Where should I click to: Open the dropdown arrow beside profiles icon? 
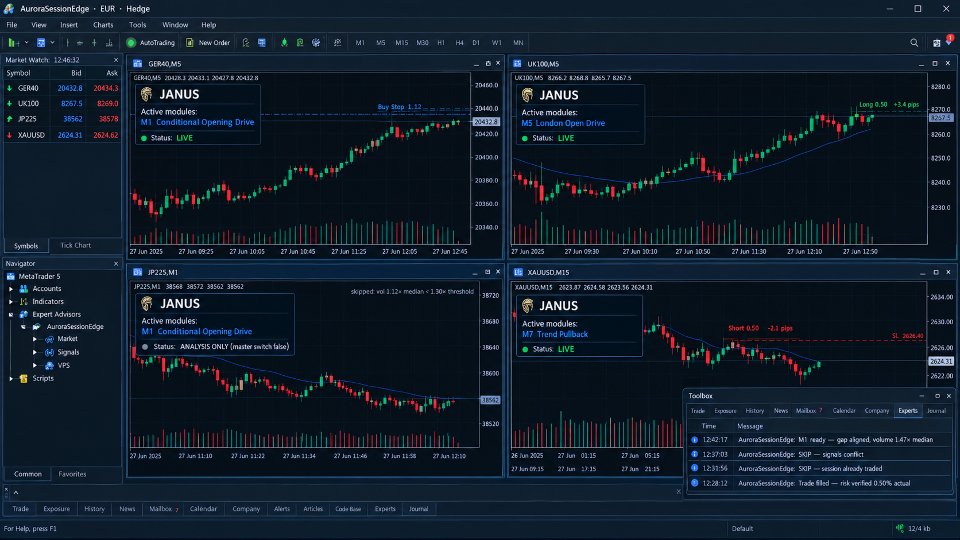click(52, 43)
